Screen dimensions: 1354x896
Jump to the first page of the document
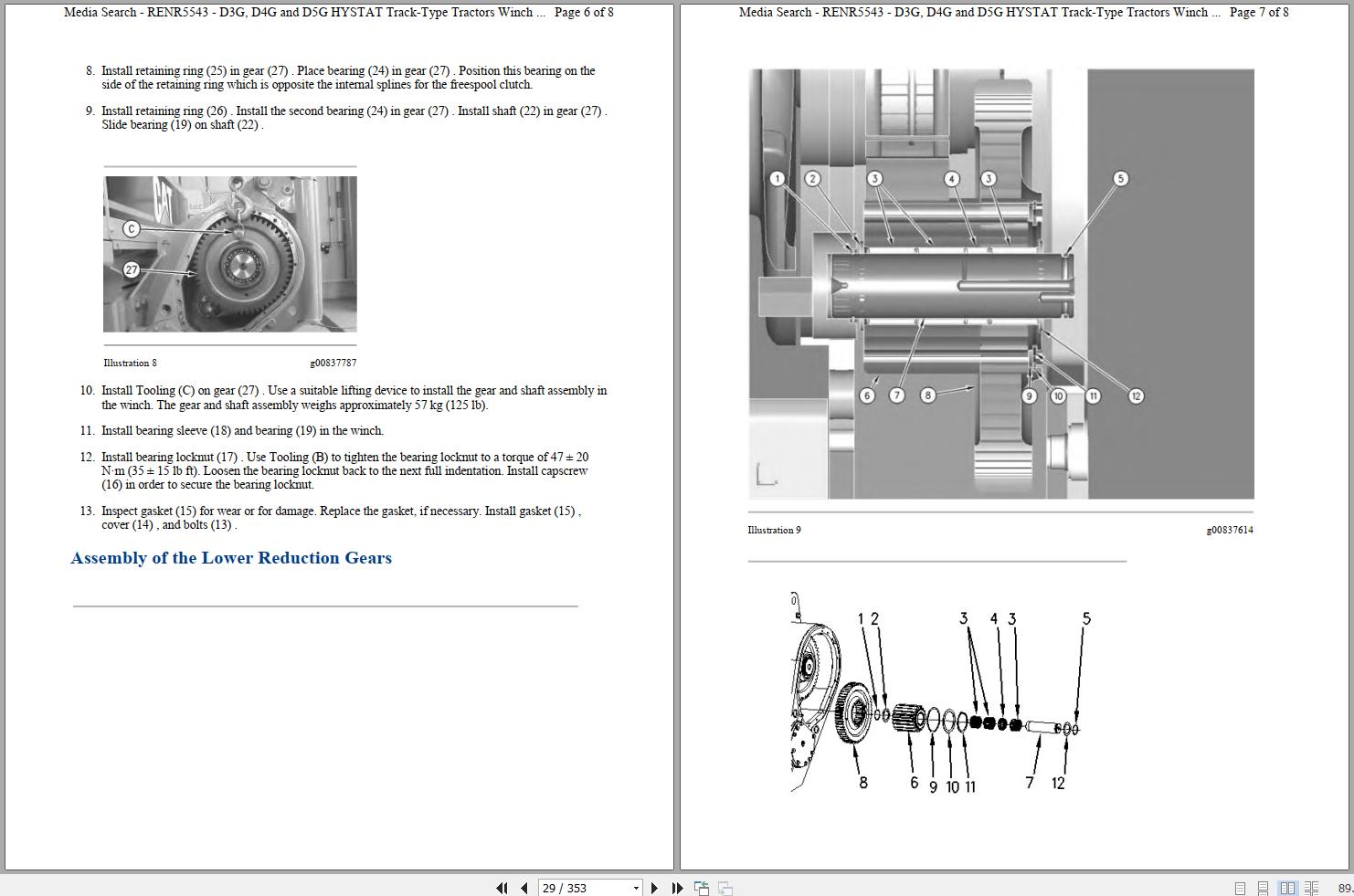tap(502, 887)
